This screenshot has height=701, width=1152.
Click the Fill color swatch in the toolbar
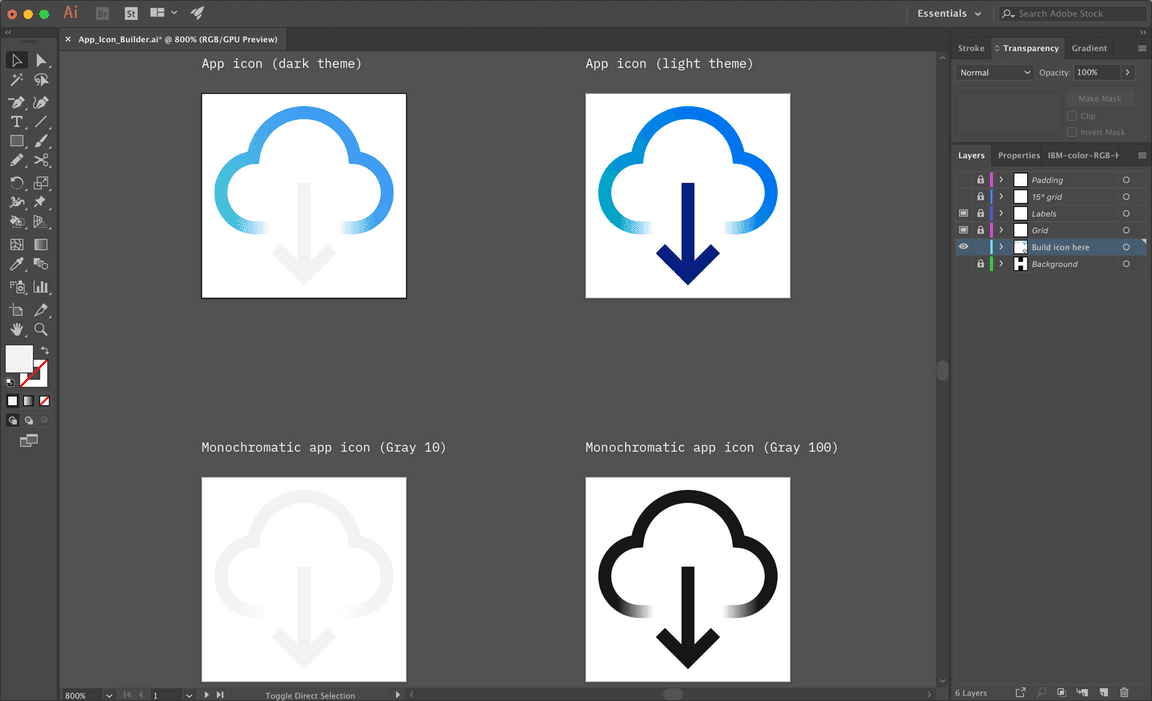(21, 360)
